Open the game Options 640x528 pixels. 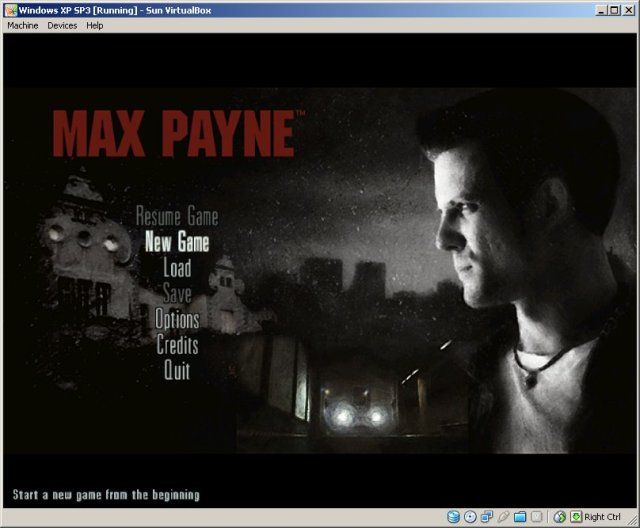point(176,320)
